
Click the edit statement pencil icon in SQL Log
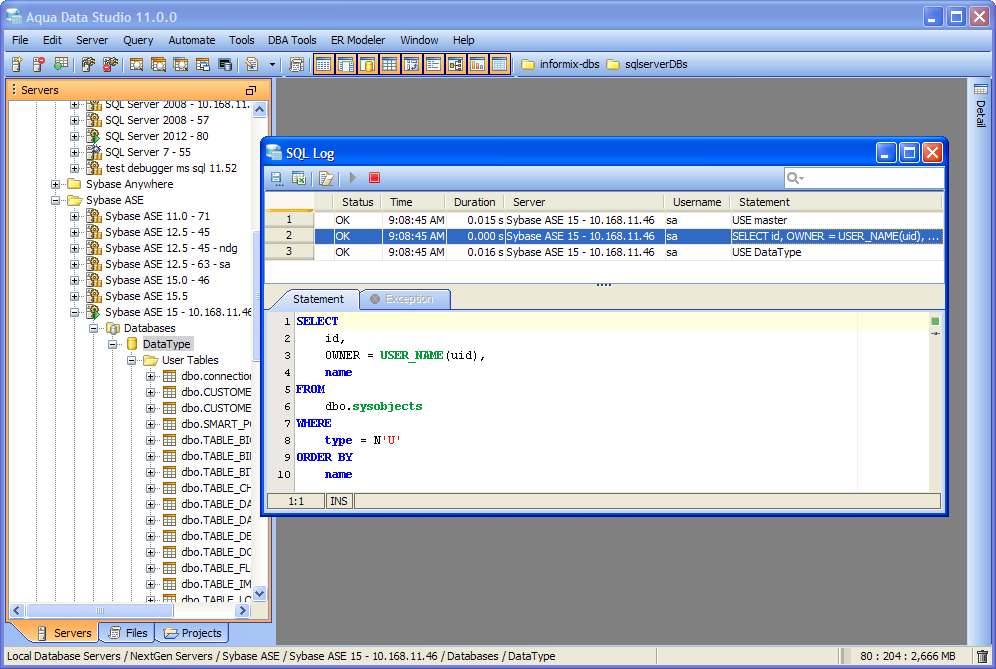point(326,178)
